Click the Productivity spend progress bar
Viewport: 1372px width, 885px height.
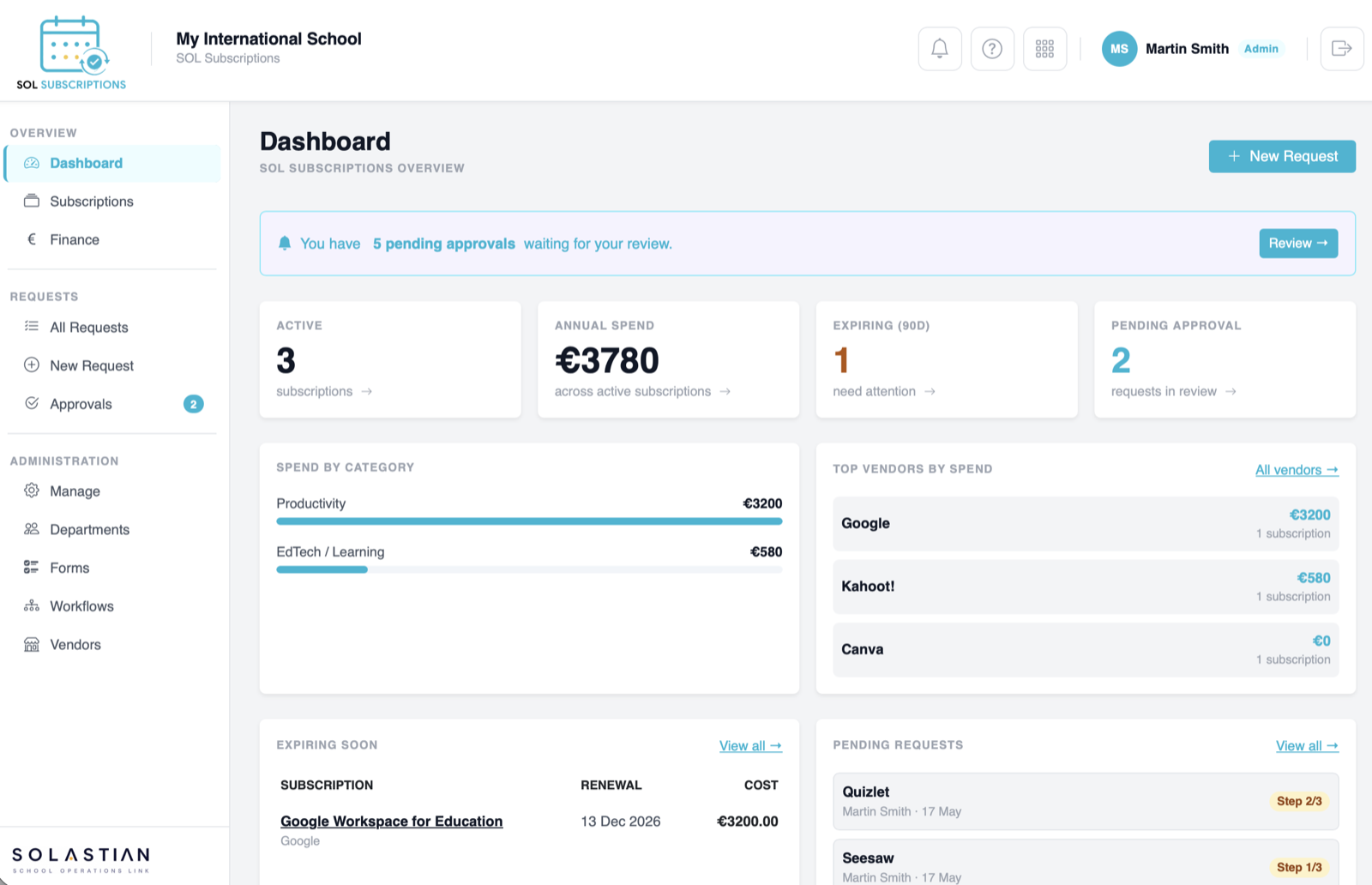[529, 521]
